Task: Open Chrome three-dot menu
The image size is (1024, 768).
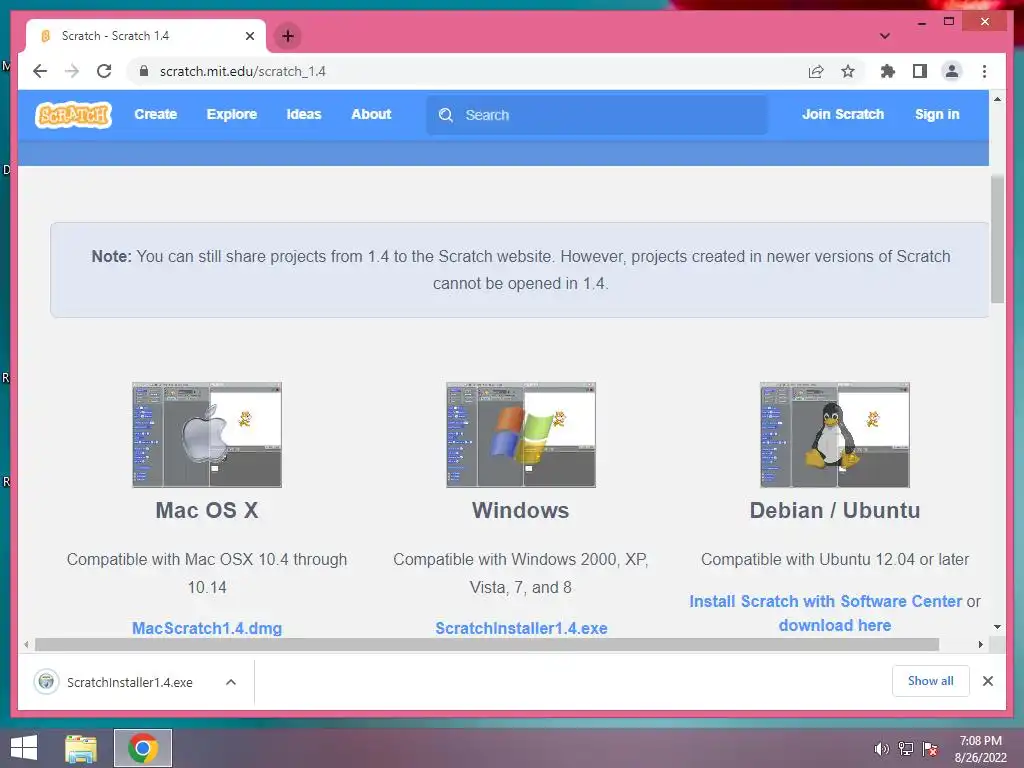Action: [984, 71]
